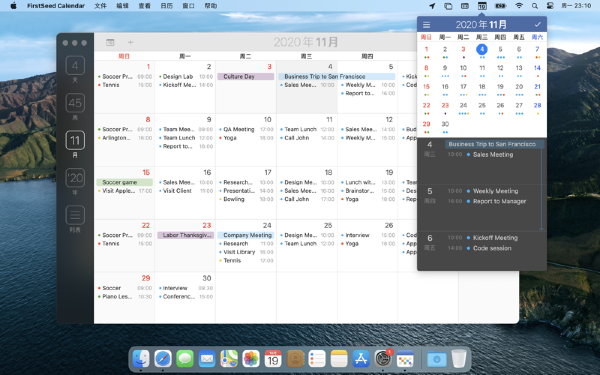
Task: Open the 编辑 menu
Action: [x=122, y=6]
